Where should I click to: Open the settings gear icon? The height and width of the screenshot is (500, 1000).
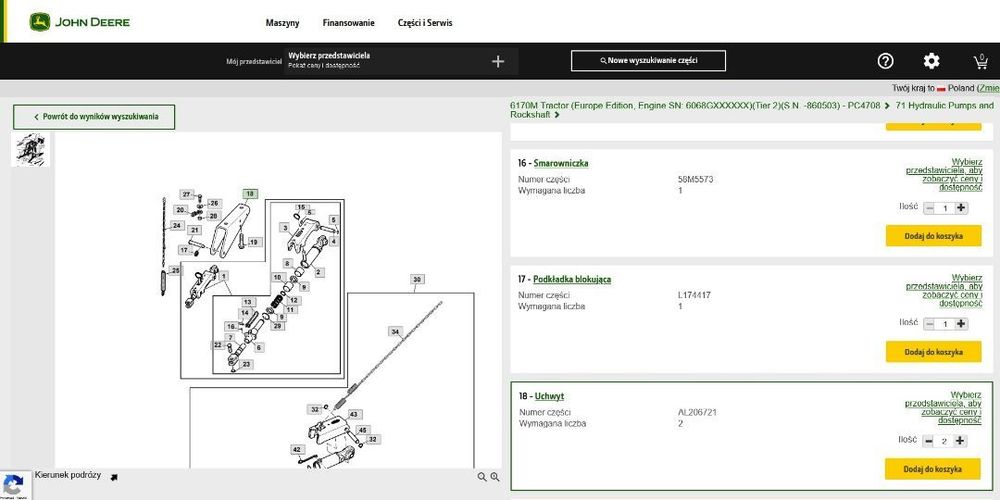[x=932, y=61]
